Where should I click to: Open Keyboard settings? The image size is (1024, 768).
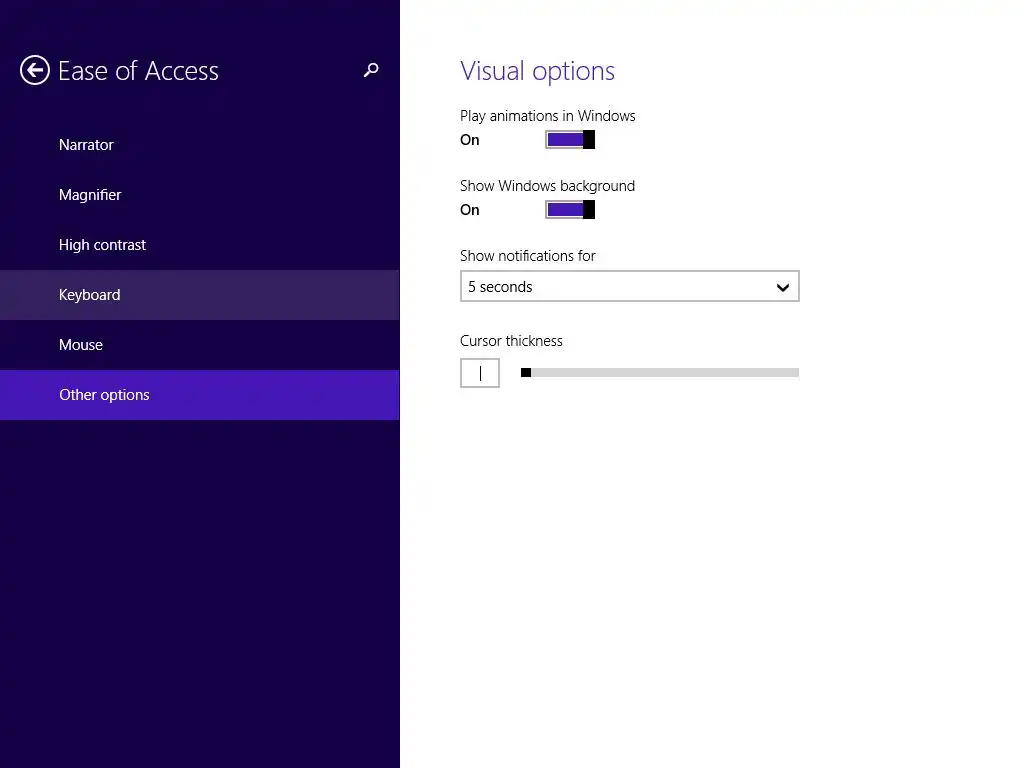tap(199, 295)
